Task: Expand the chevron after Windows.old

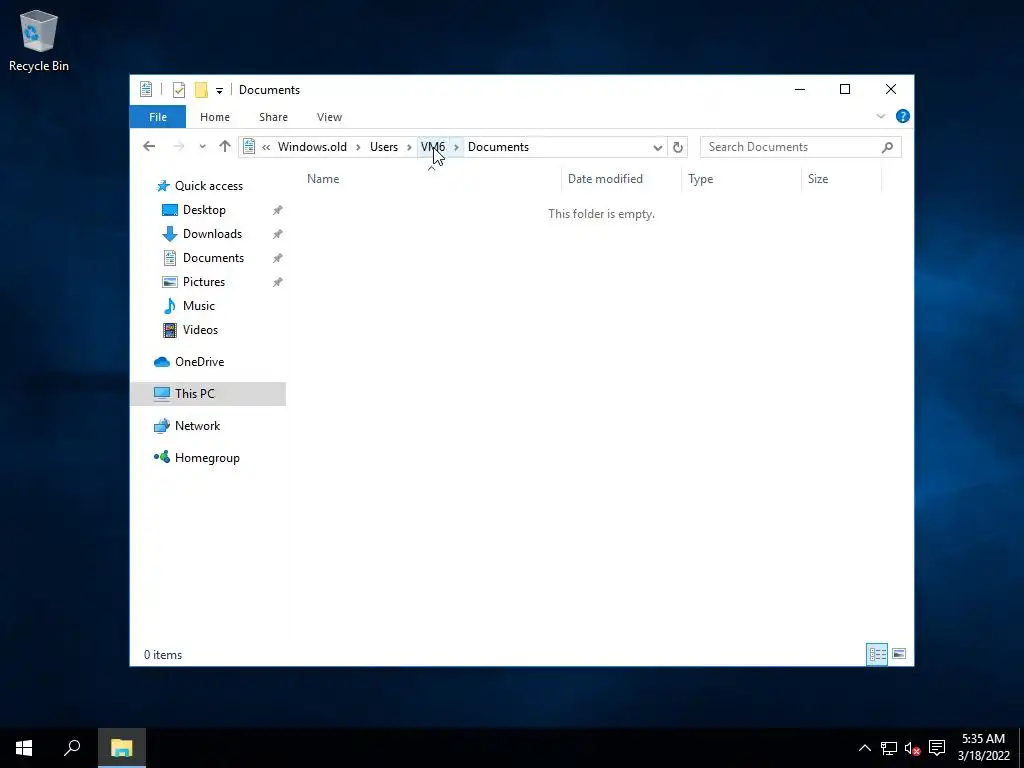Action: [358, 147]
